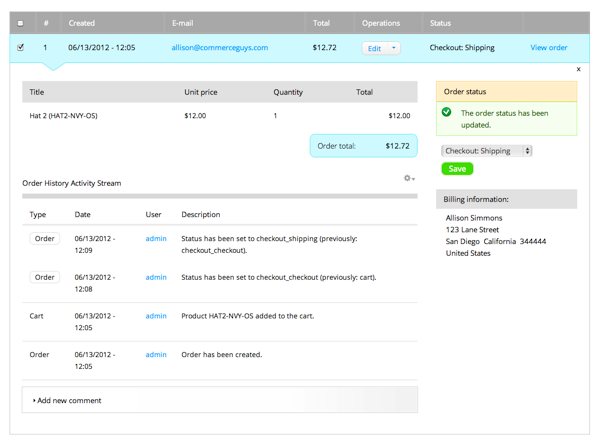Expand the Add new comment section
The image size is (600, 446).
click(x=67, y=400)
